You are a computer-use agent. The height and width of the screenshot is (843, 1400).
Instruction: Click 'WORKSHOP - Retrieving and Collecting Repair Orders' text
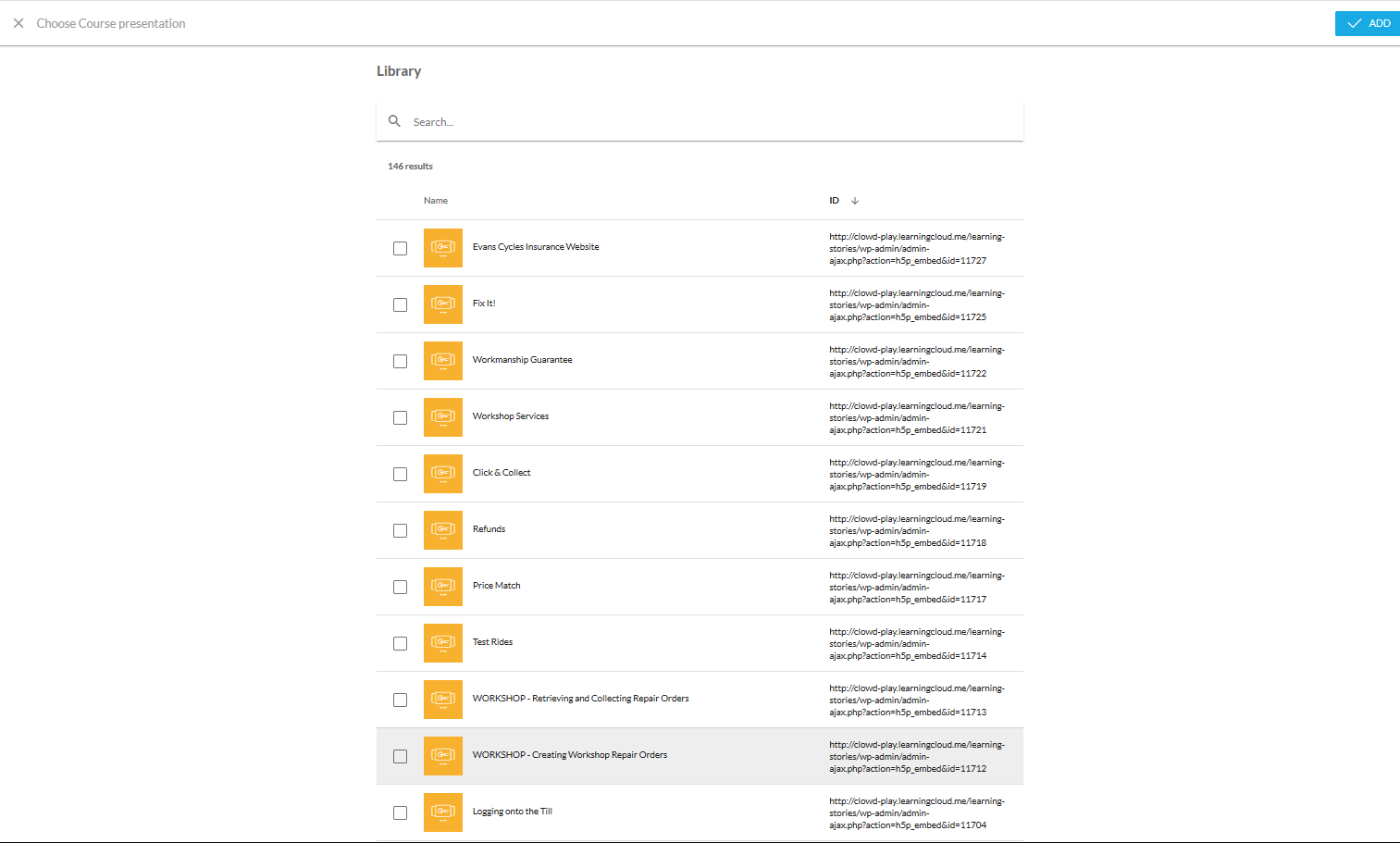pyautogui.click(x=580, y=699)
